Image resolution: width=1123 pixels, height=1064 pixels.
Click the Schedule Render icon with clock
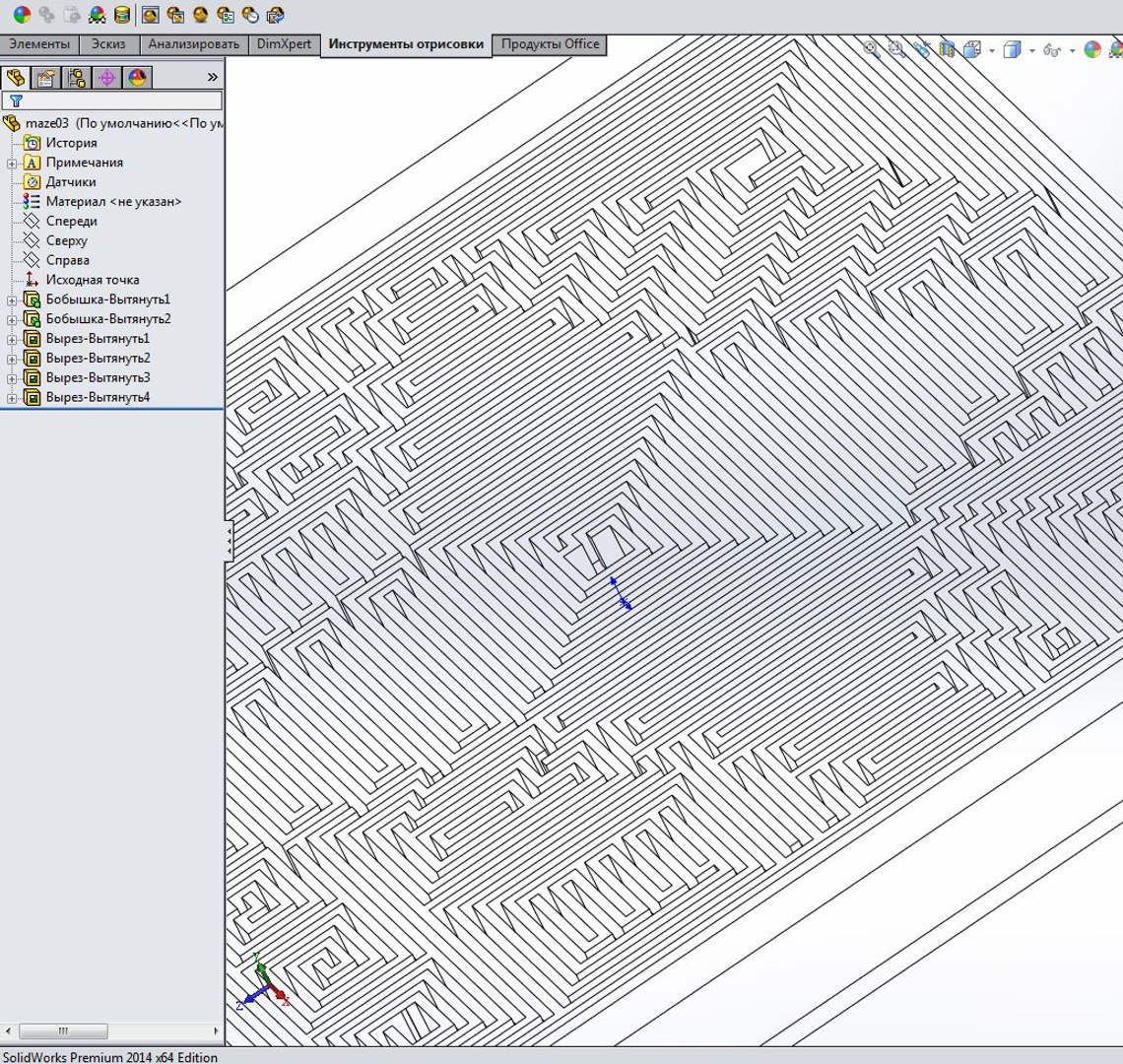250,14
